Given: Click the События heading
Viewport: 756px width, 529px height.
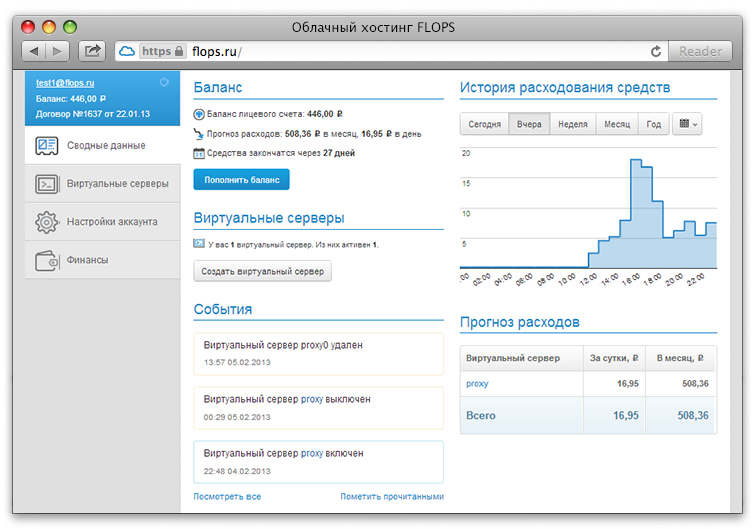Looking at the screenshot, I should pos(223,309).
